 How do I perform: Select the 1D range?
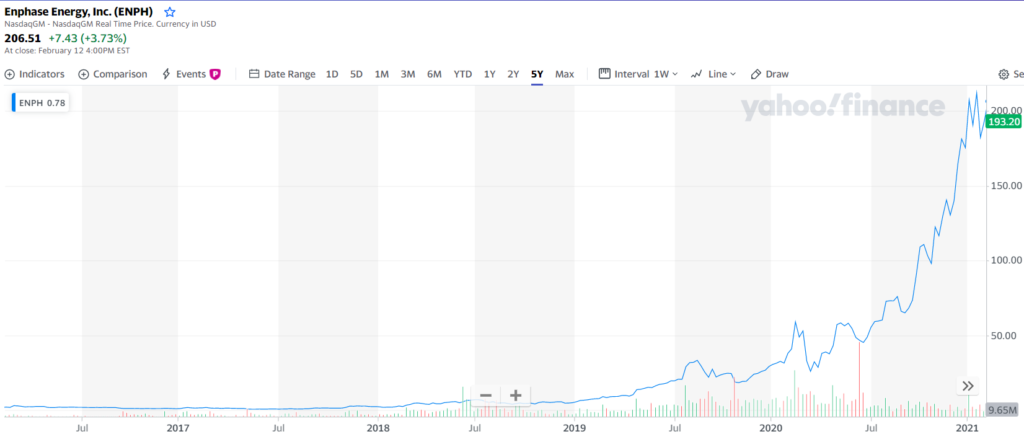click(332, 74)
